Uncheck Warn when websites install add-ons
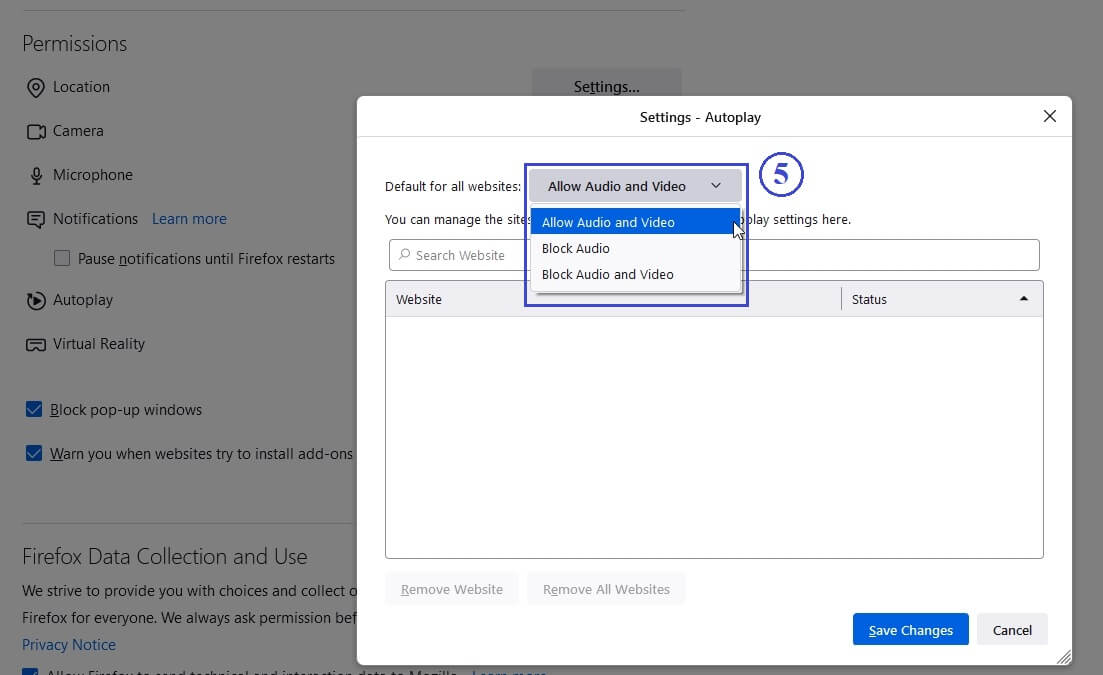The width and height of the screenshot is (1103, 675). coord(34,453)
